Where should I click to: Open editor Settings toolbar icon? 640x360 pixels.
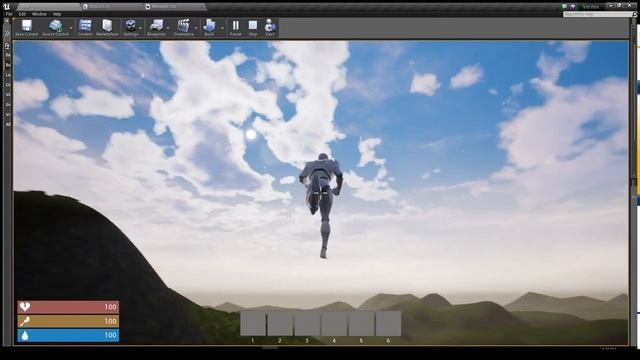(131, 28)
